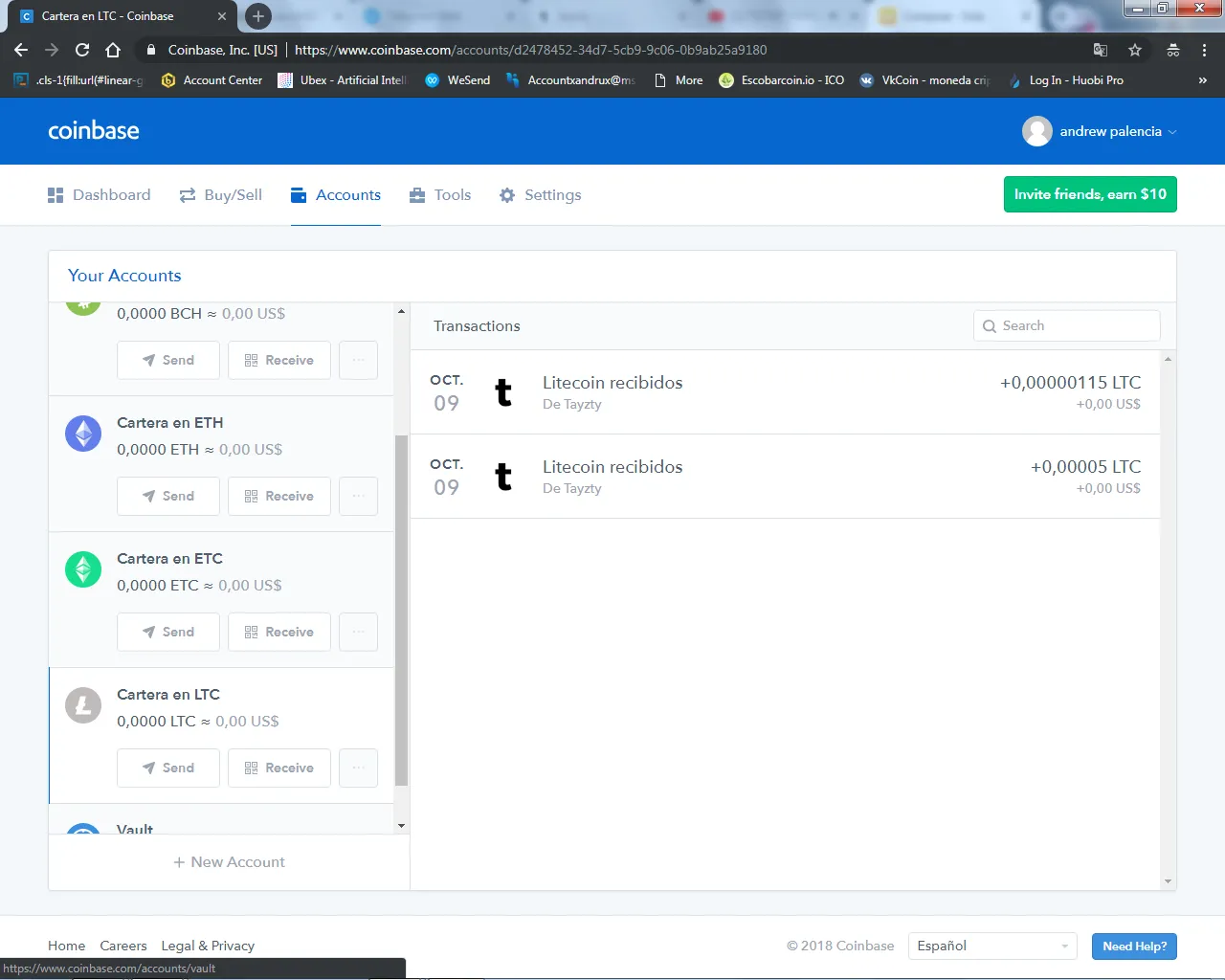Open a new browser tab with plus icon
This screenshot has height=980, width=1225.
[257, 16]
